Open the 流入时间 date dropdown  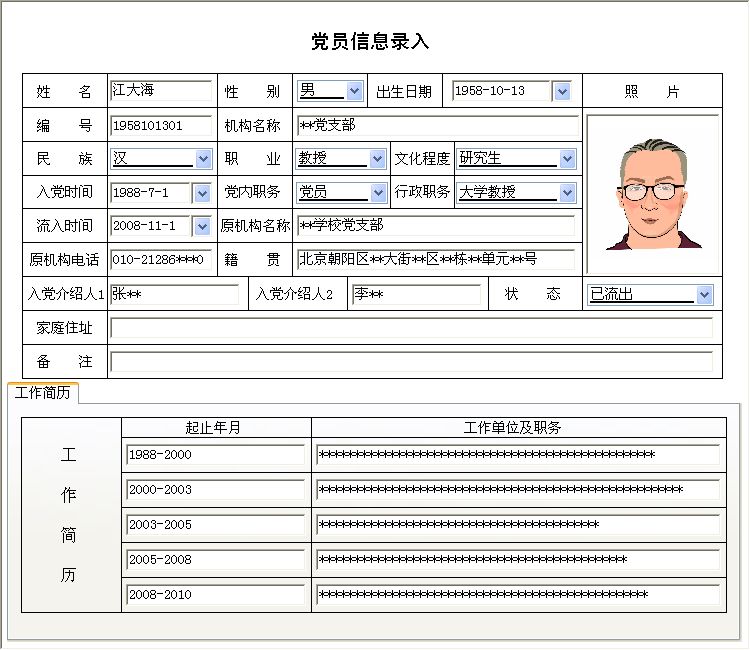(202, 227)
